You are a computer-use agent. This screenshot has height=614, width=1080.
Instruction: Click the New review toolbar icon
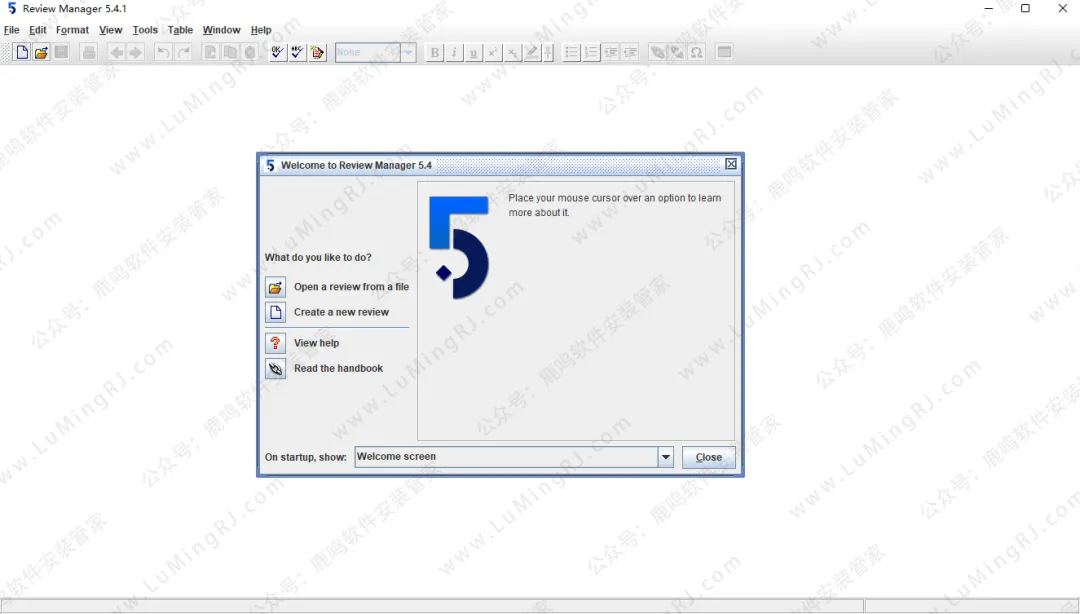(22, 52)
